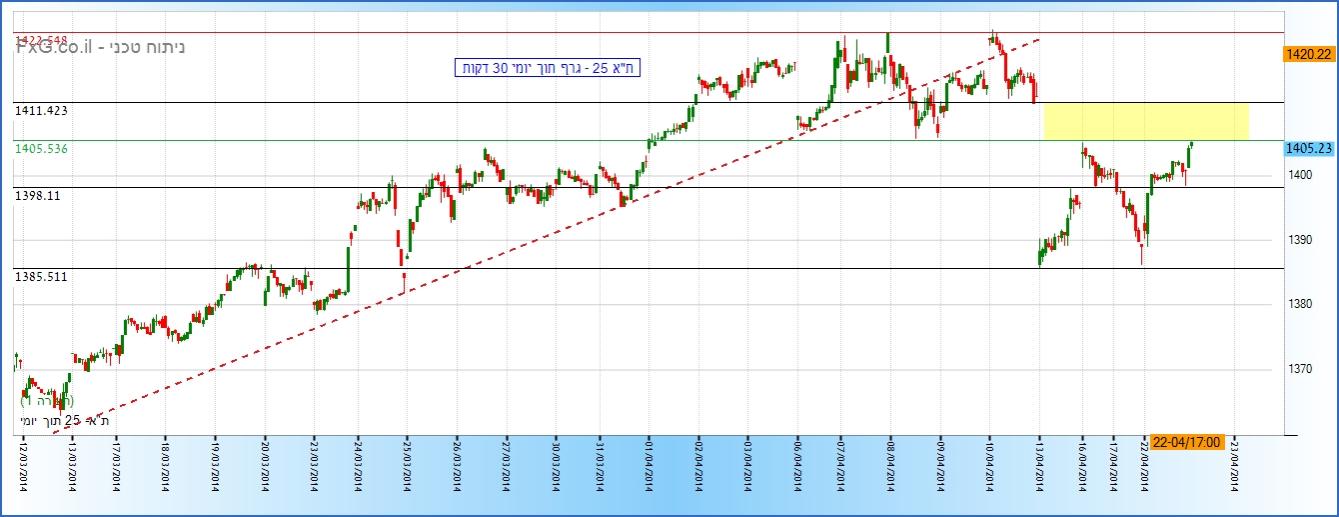Select the 1385.511 support level label
Viewport: 1339px width, 517px height.
click(x=41, y=276)
